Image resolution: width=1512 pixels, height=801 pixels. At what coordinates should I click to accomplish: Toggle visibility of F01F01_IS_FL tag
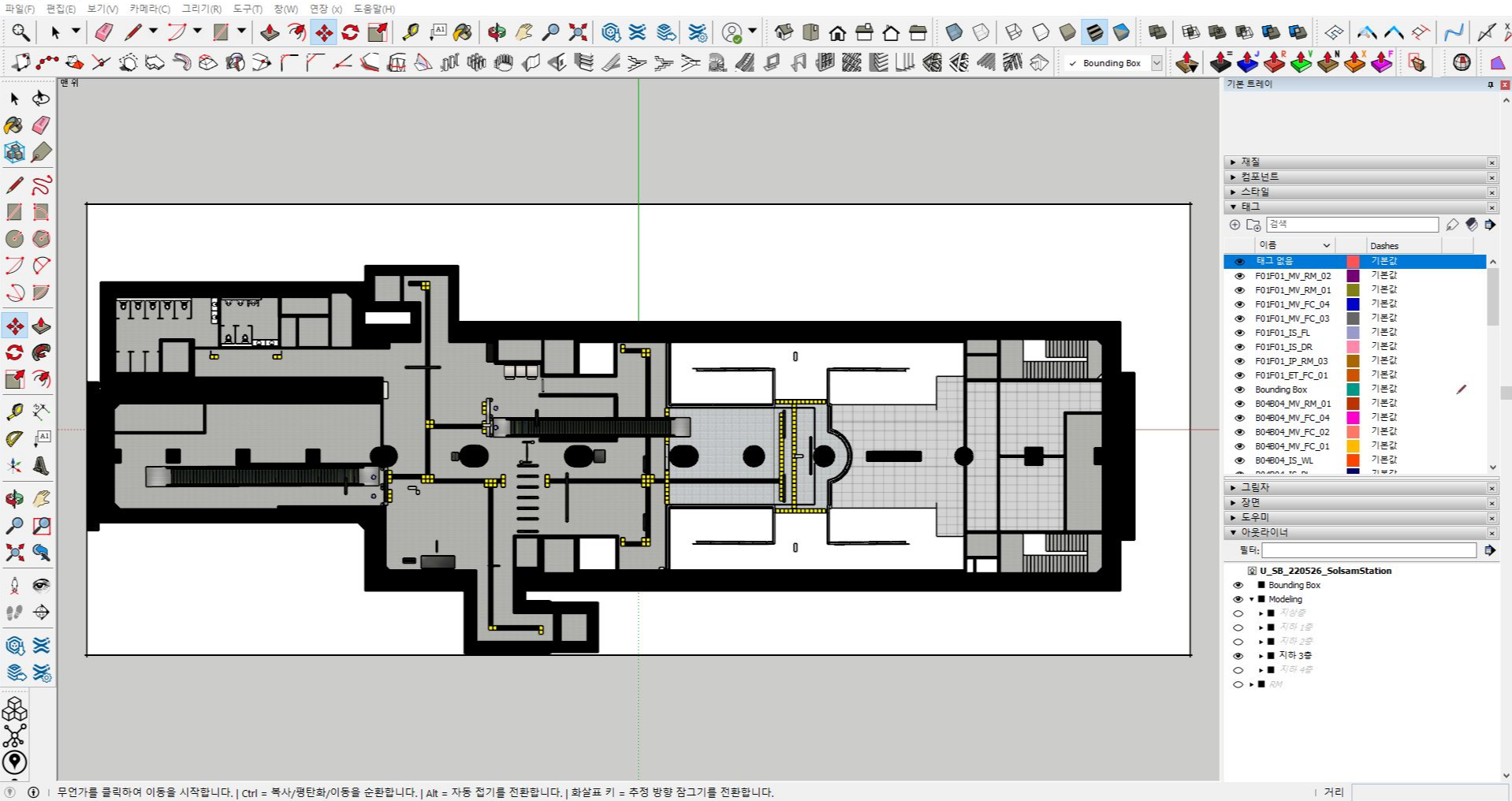click(1239, 333)
